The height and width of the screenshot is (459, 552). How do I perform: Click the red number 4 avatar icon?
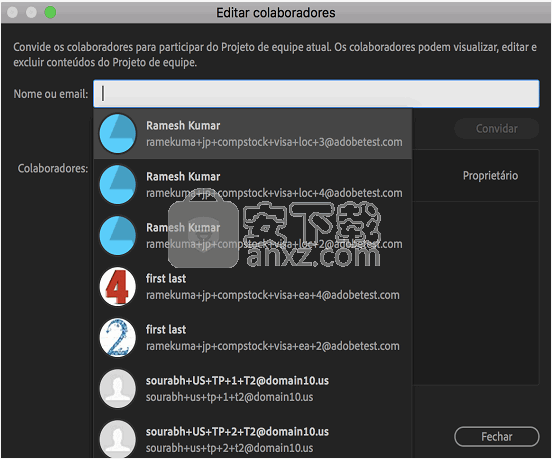(x=118, y=287)
